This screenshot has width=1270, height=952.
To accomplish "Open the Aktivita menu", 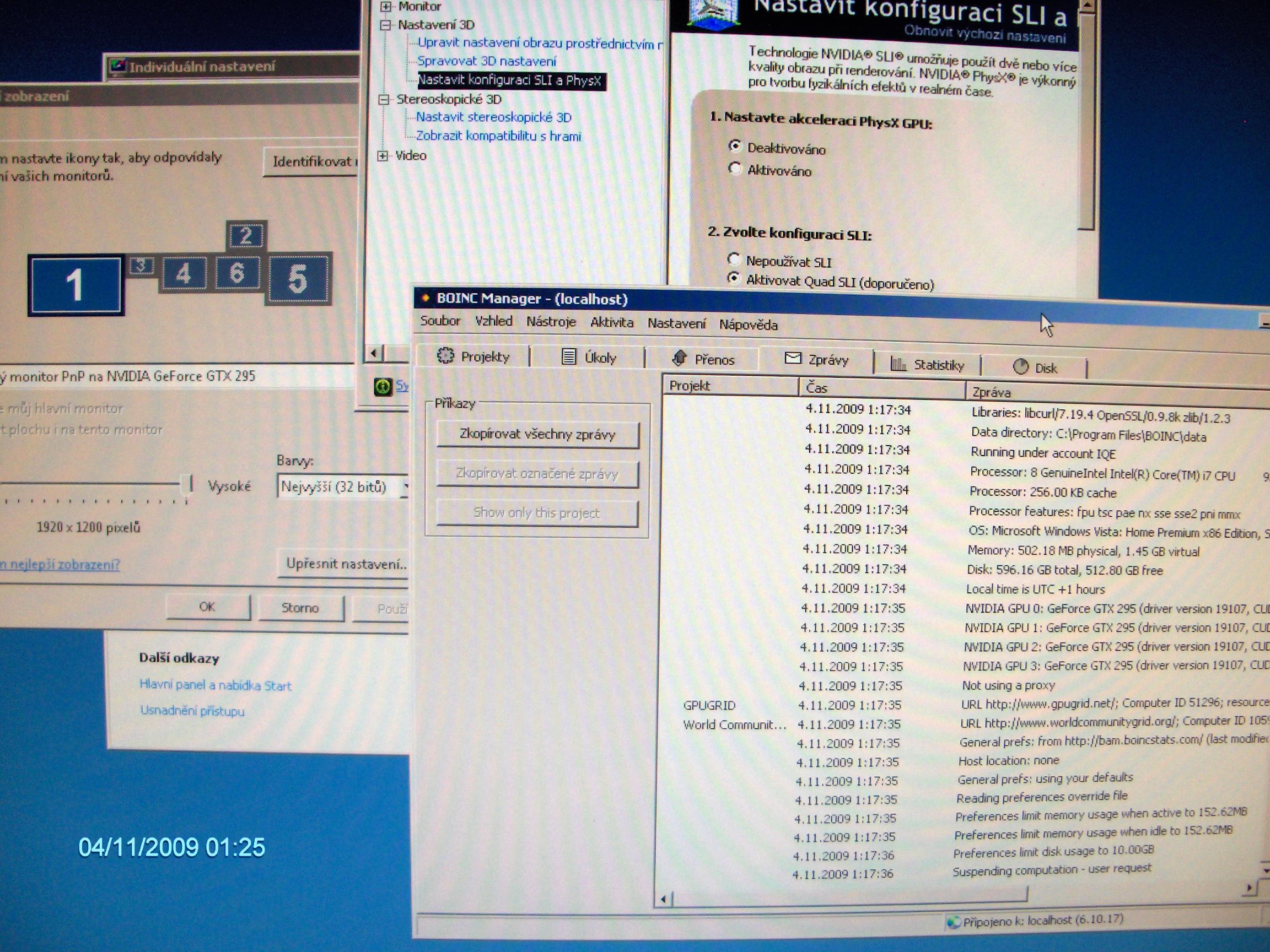I will coord(611,322).
